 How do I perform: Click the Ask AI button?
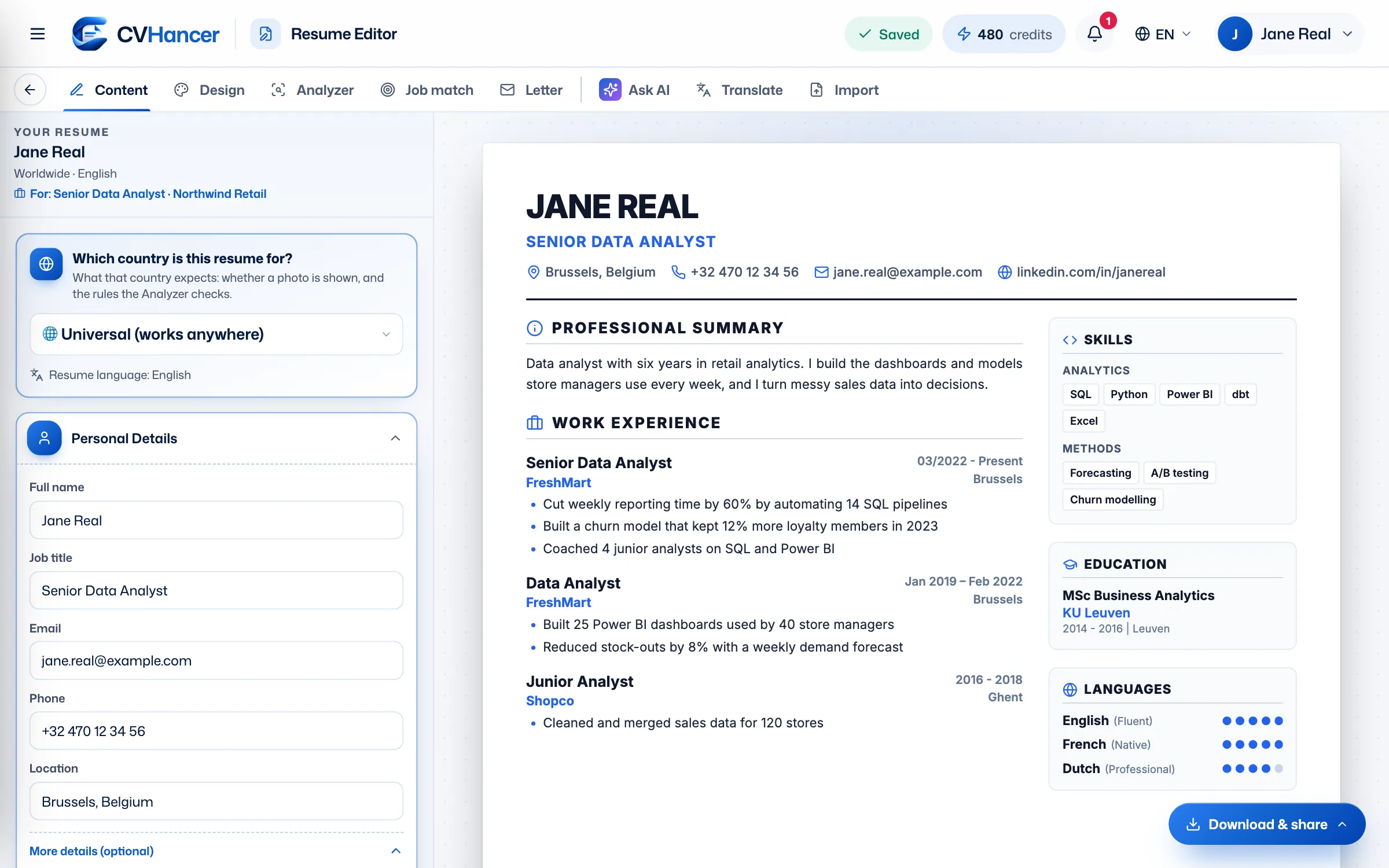pyautogui.click(x=634, y=90)
